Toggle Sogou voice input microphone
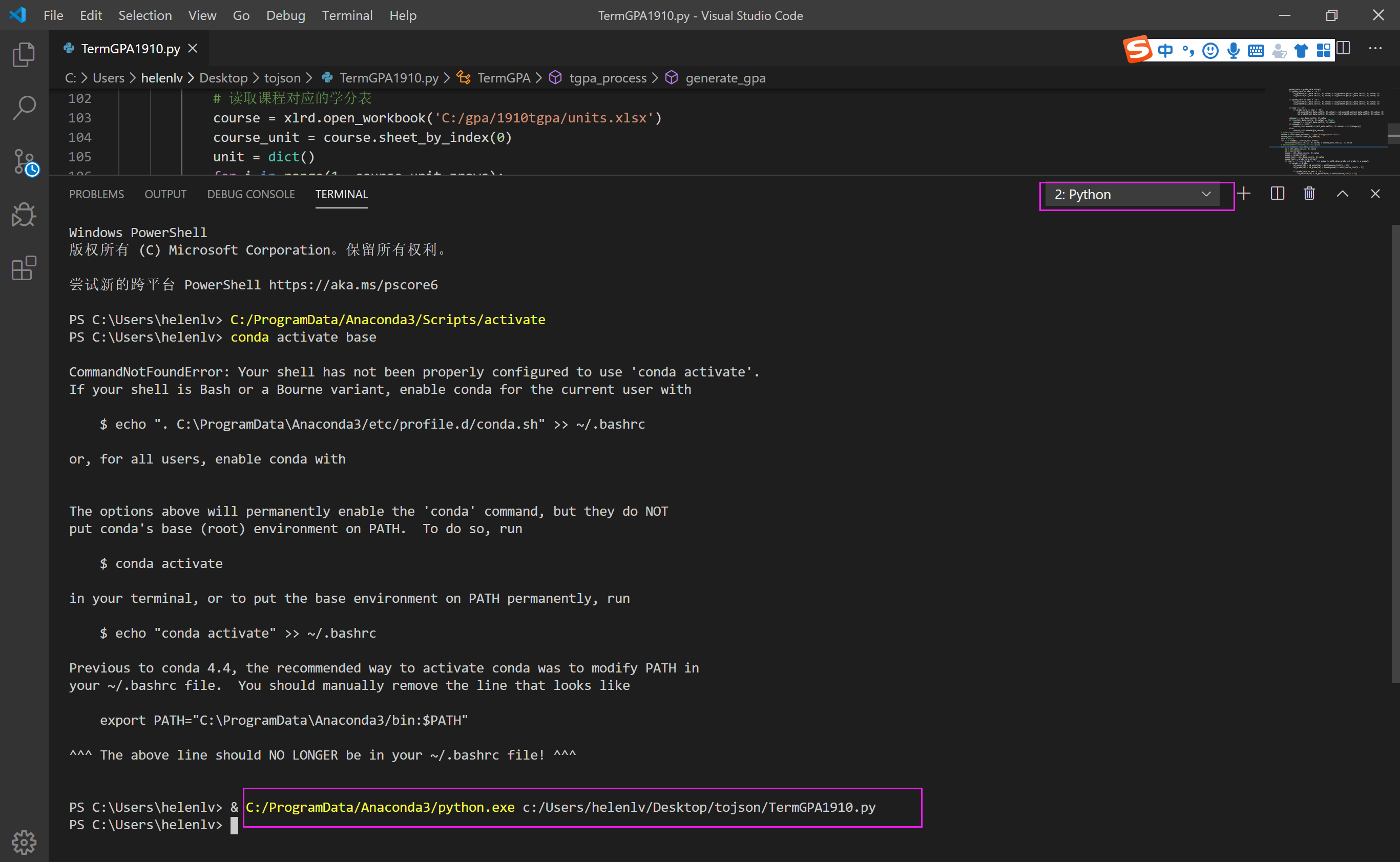The width and height of the screenshot is (1400, 862). pos(1233,51)
